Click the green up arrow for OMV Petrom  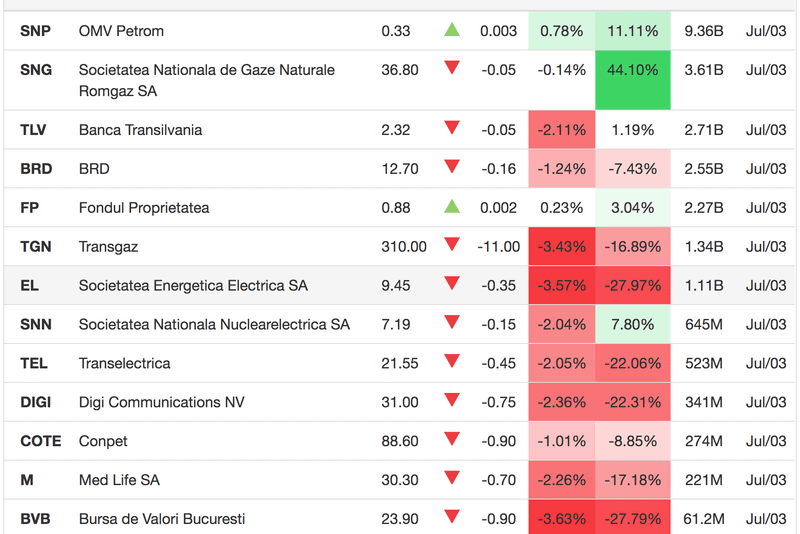(x=452, y=30)
